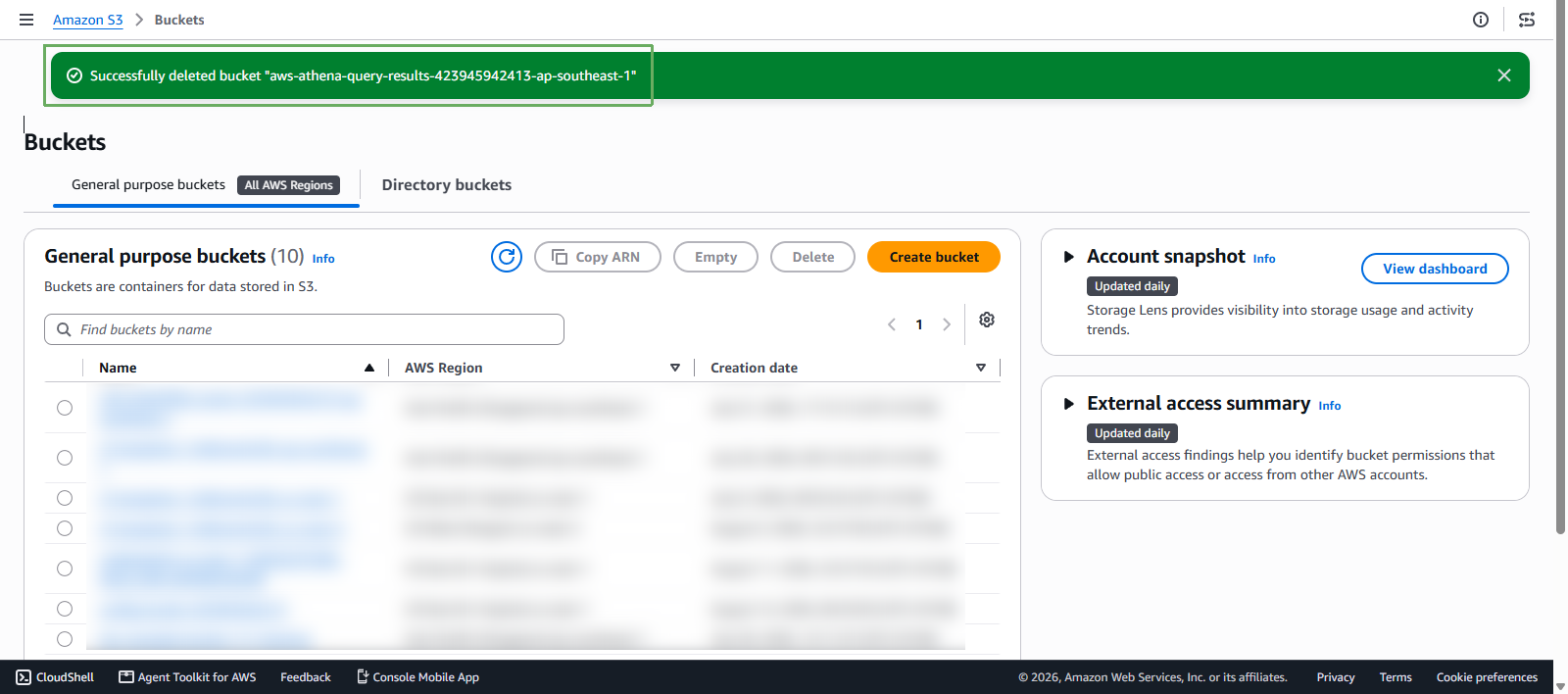Select the third bucket row radio button
Screen dimensions: 1568x694
[x=65, y=498]
